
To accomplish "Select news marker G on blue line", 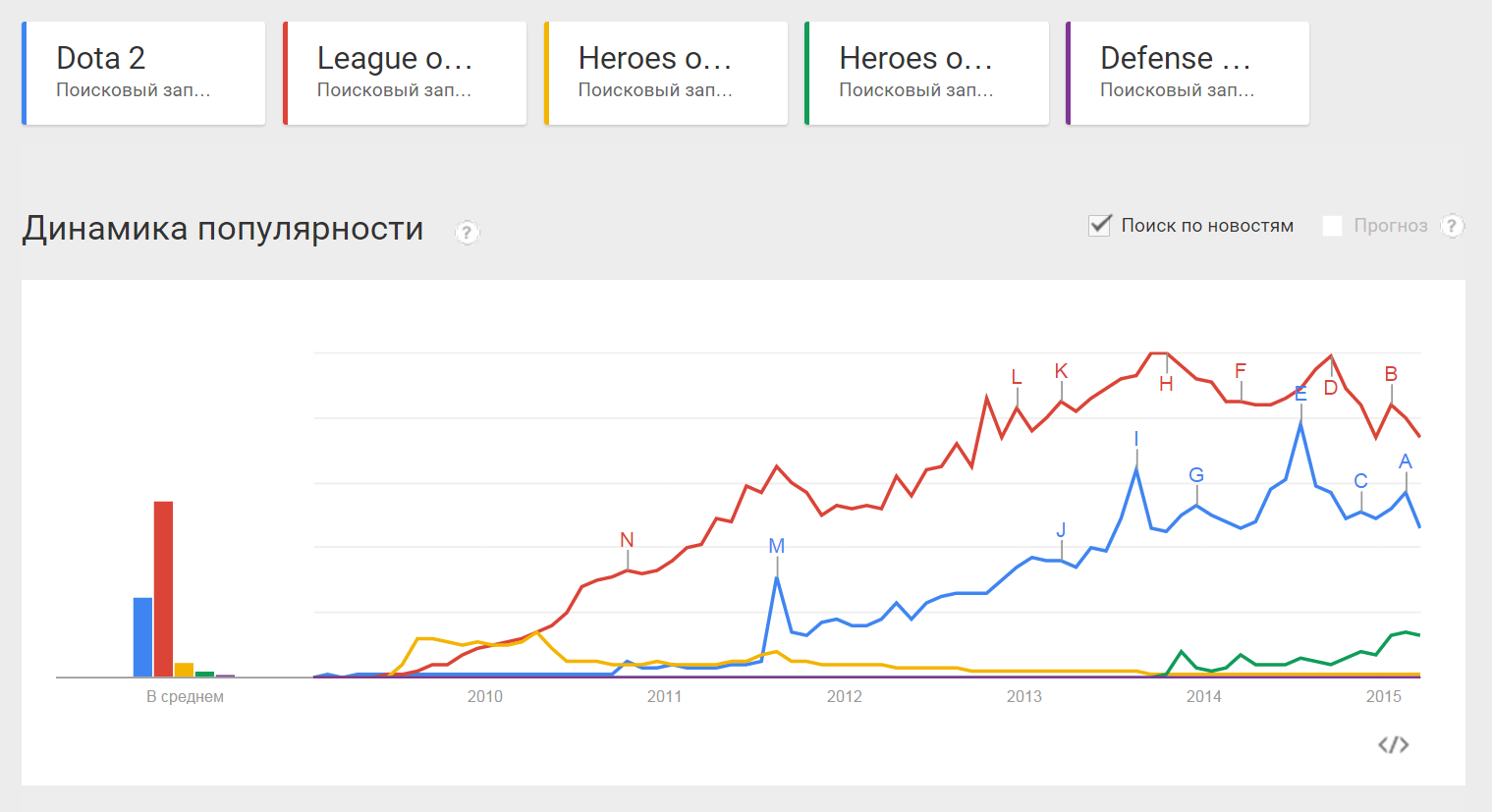I will [x=1196, y=475].
